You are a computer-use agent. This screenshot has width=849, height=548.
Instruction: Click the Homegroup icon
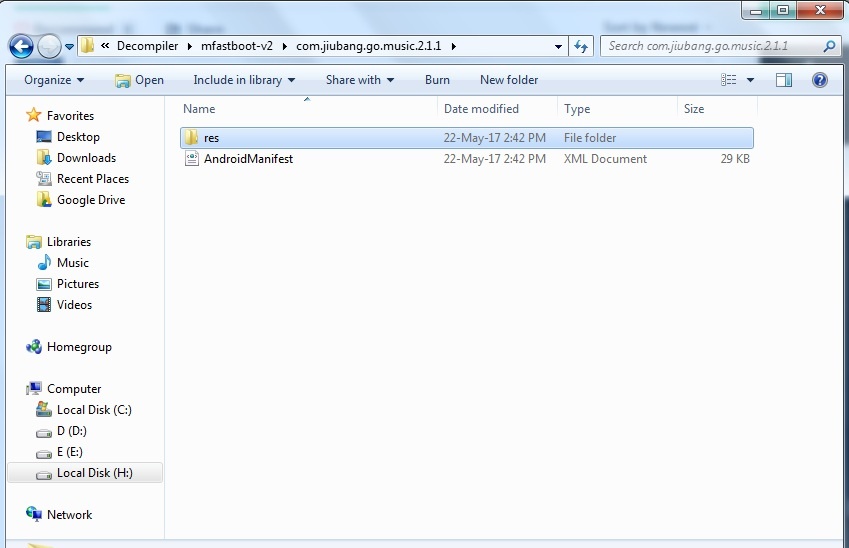point(34,347)
